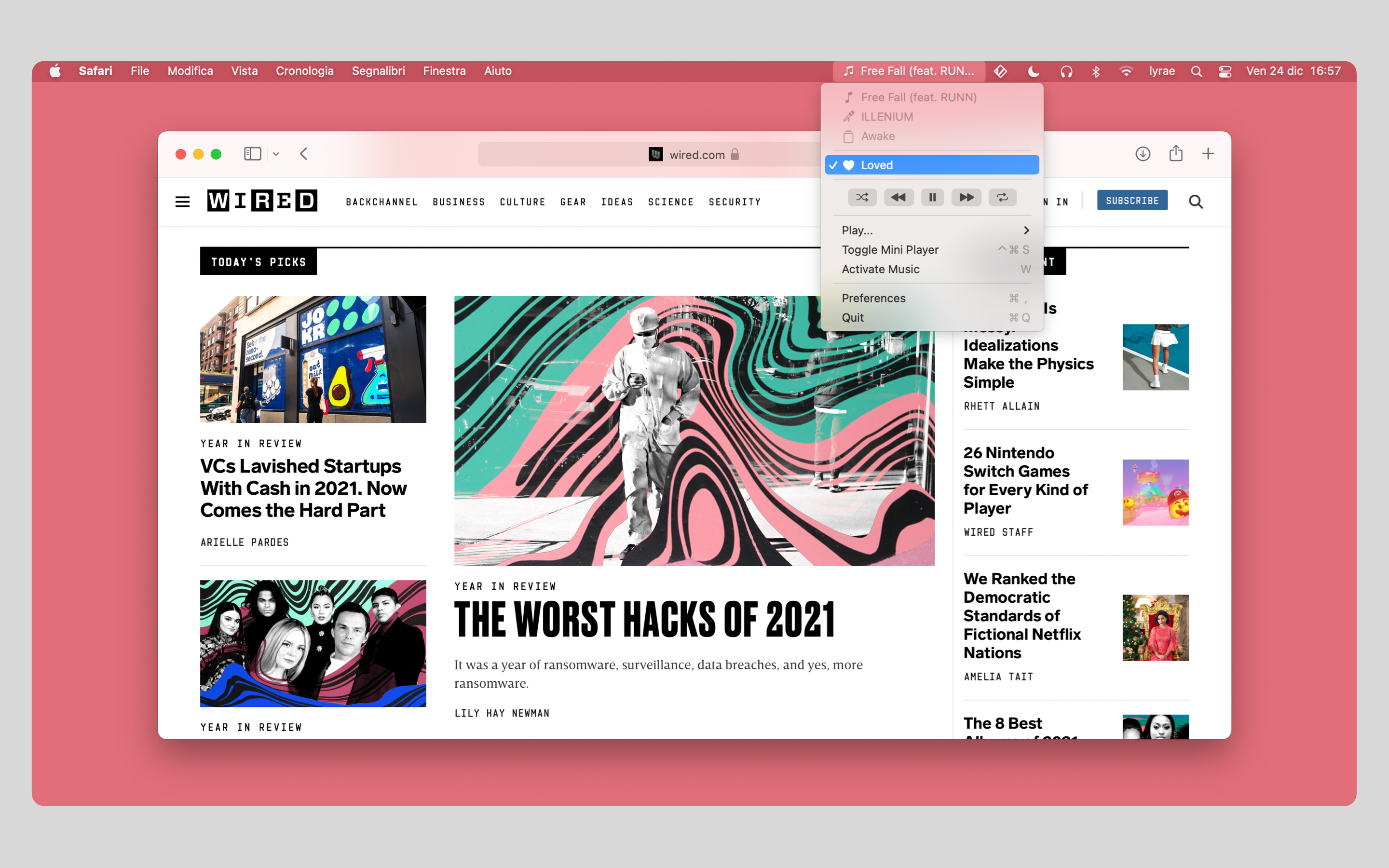
Task: Click the Share icon in Safari
Action: click(x=1175, y=153)
